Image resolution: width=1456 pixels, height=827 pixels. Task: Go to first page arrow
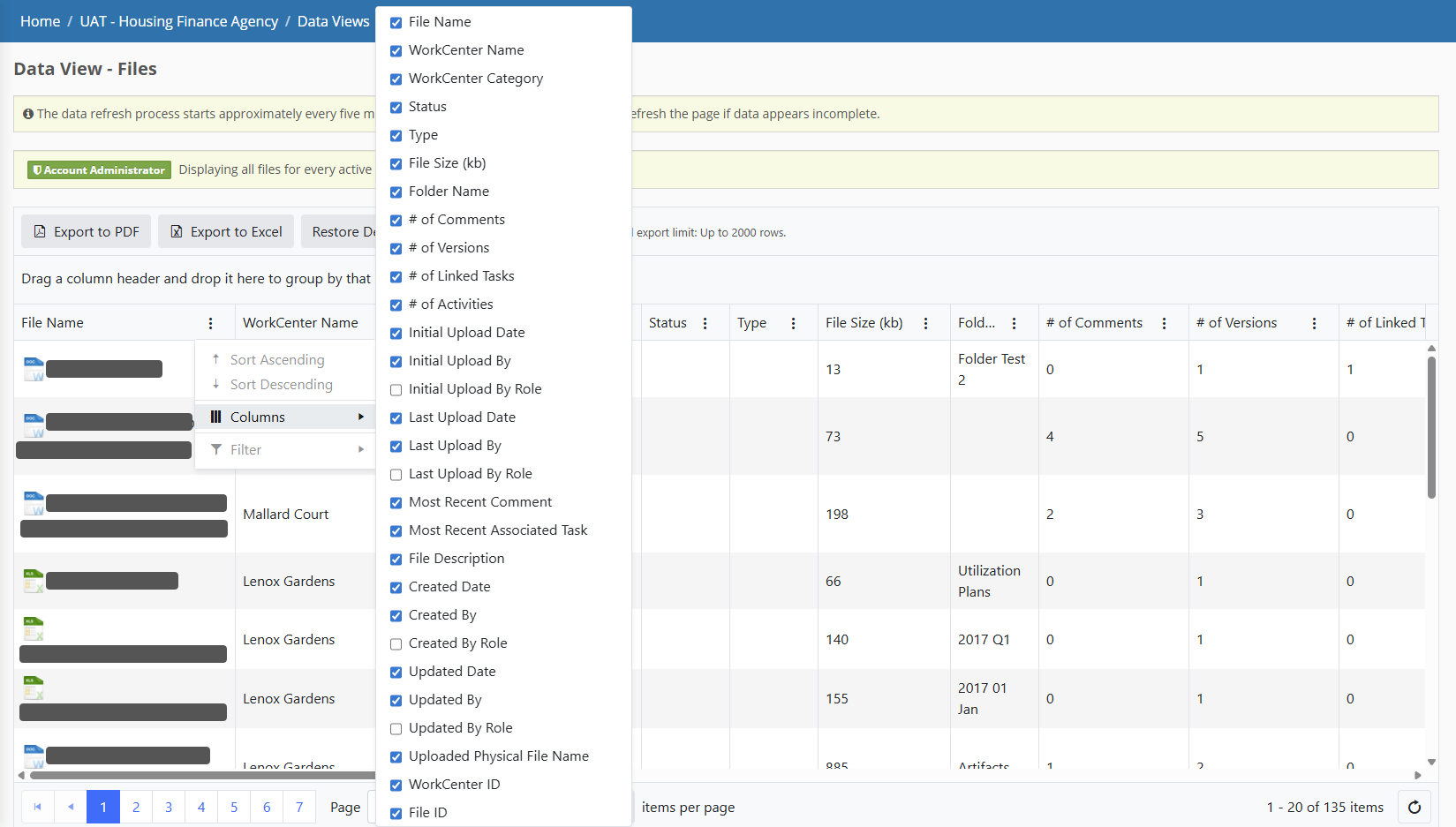37,807
